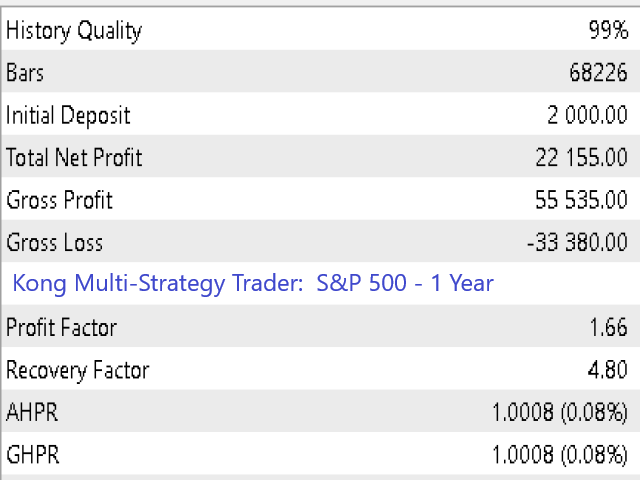
Task: Click the 4.80 recovery factor value
Action: pos(608,370)
